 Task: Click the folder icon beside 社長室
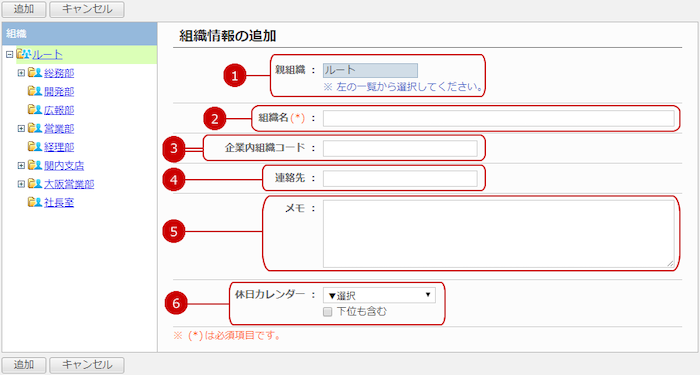pos(35,202)
